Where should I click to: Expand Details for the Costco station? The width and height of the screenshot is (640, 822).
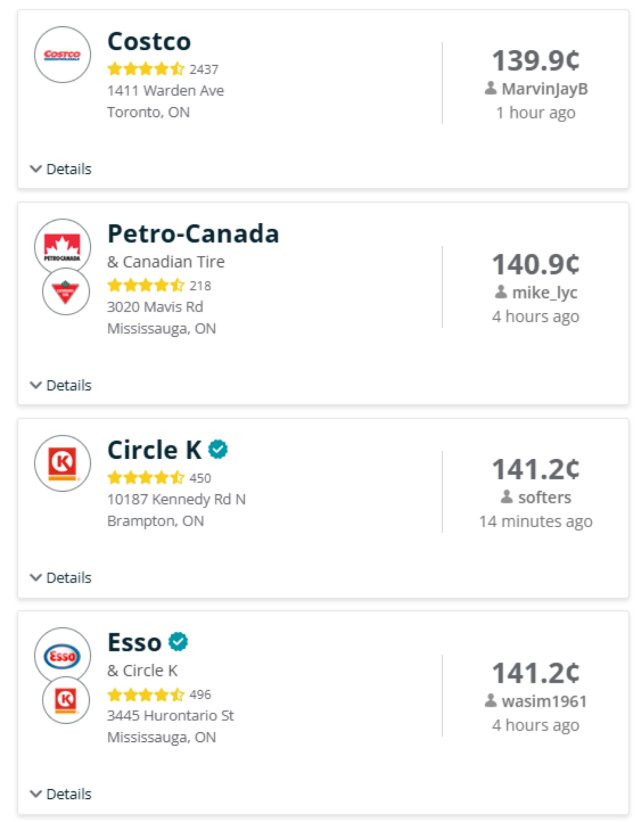click(x=61, y=169)
